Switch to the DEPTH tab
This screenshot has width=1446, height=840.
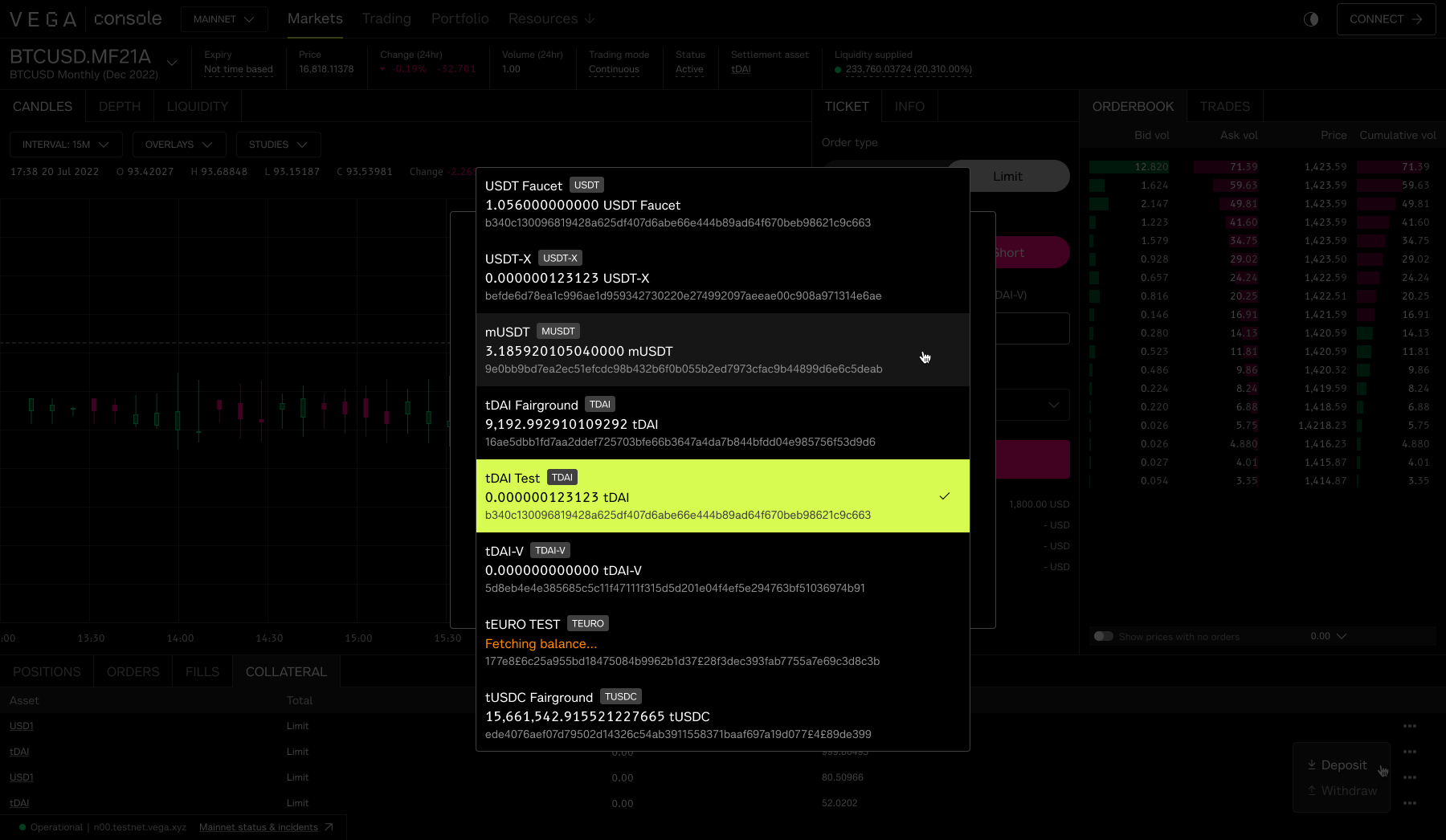point(119,105)
